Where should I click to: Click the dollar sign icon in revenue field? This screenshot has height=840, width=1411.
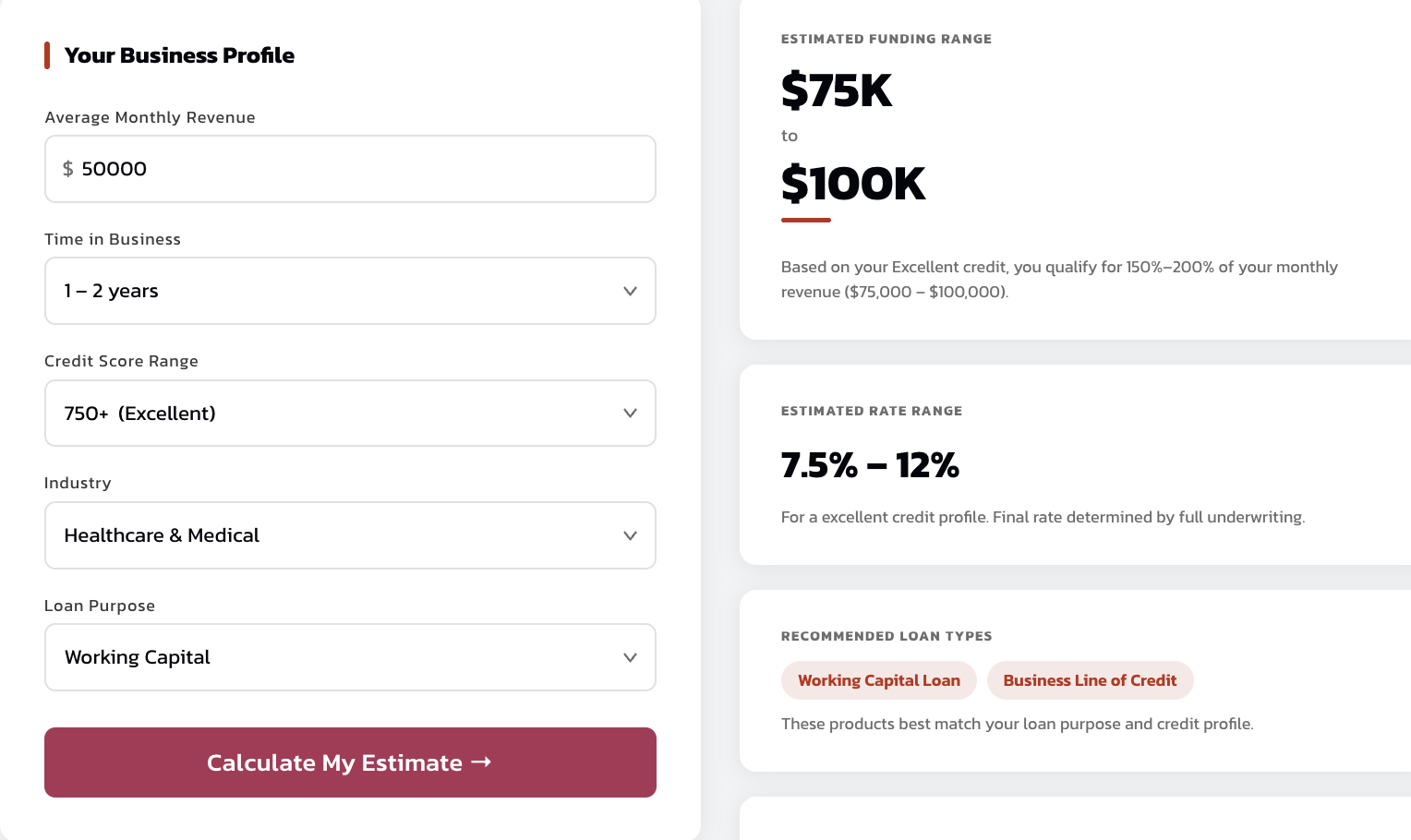[67, 169]
